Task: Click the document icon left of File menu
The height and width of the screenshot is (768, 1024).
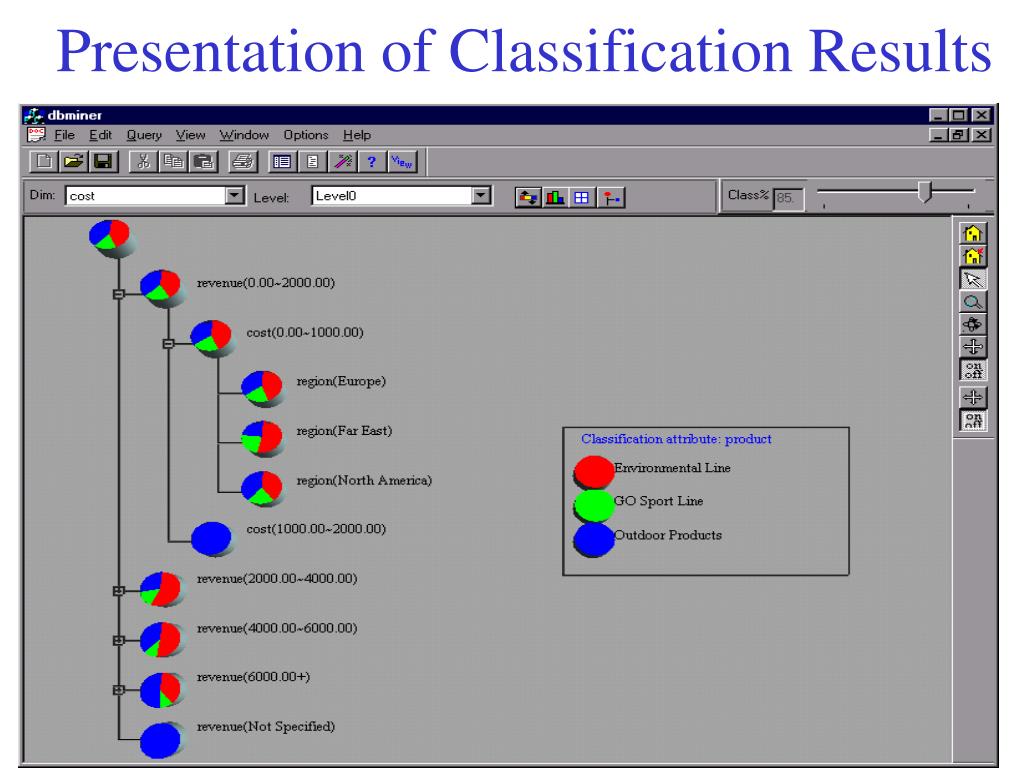Action: 36,135
